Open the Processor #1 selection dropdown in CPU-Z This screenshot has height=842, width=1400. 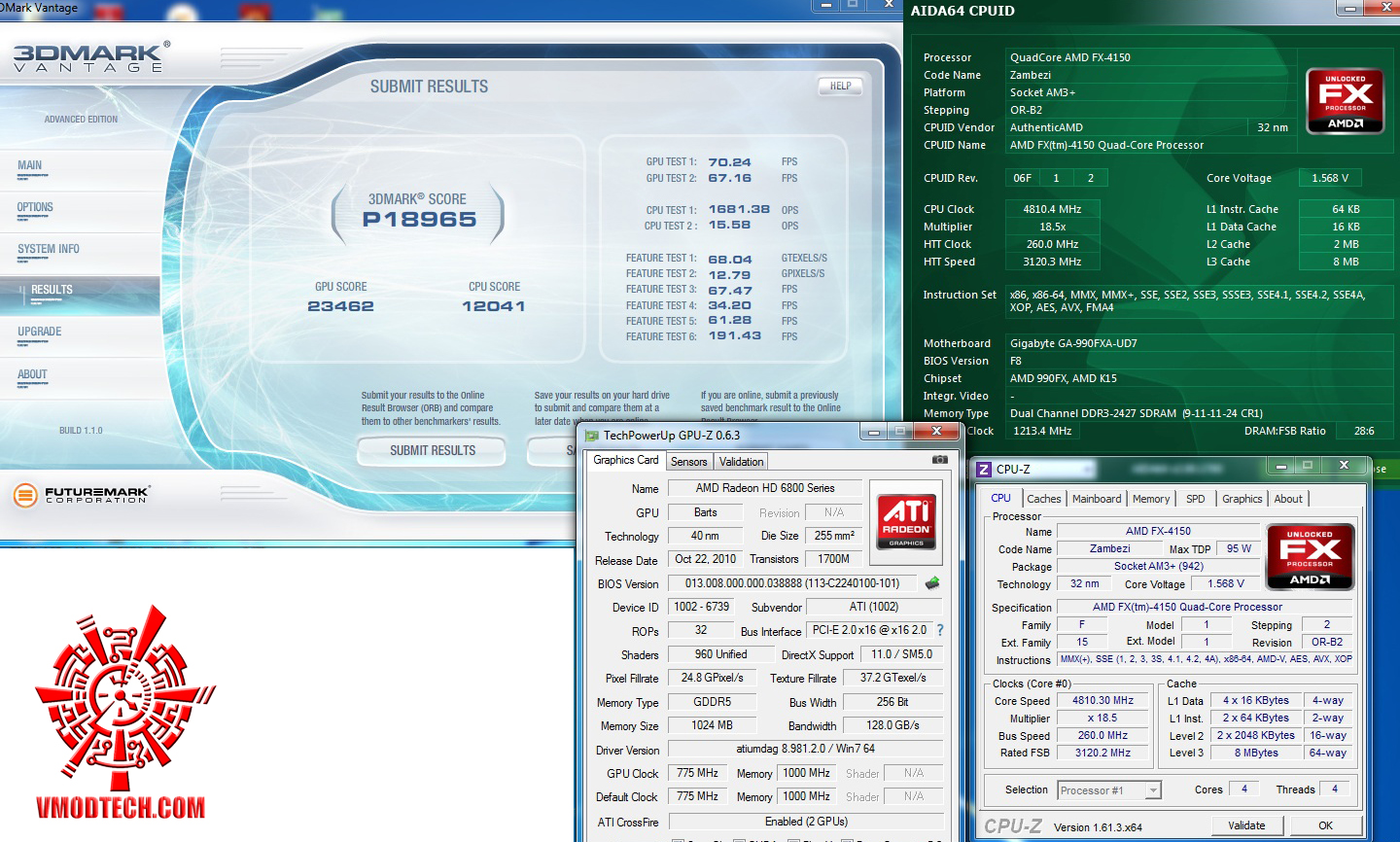[1109, 790]
